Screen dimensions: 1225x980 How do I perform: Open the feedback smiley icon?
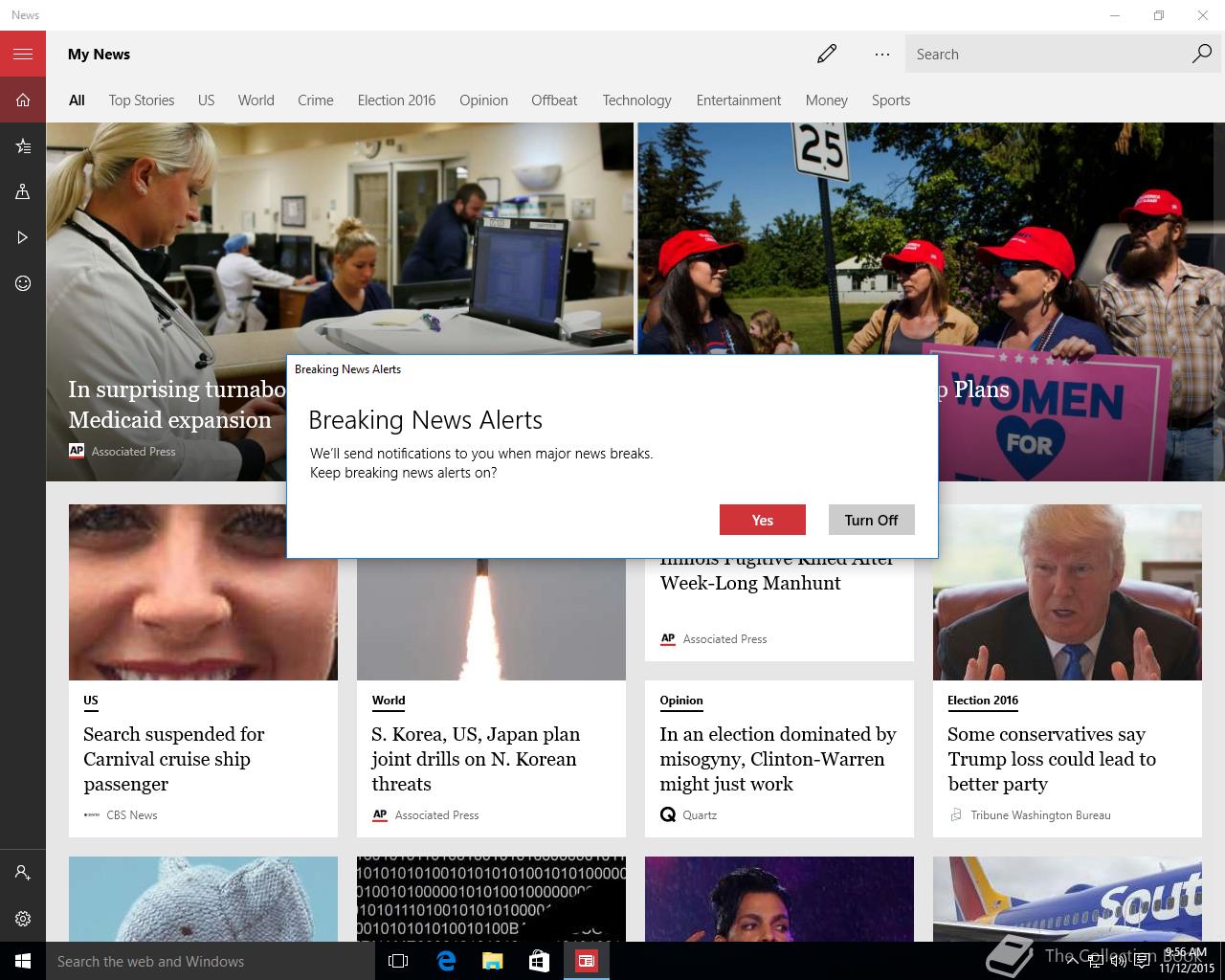click(23, 283)
